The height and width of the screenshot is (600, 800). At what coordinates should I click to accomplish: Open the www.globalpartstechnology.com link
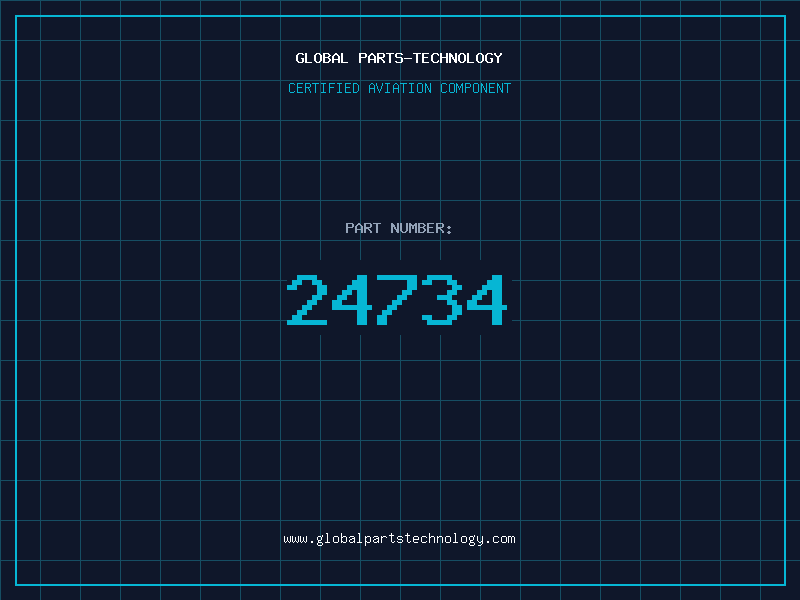[x=399, y=539]
